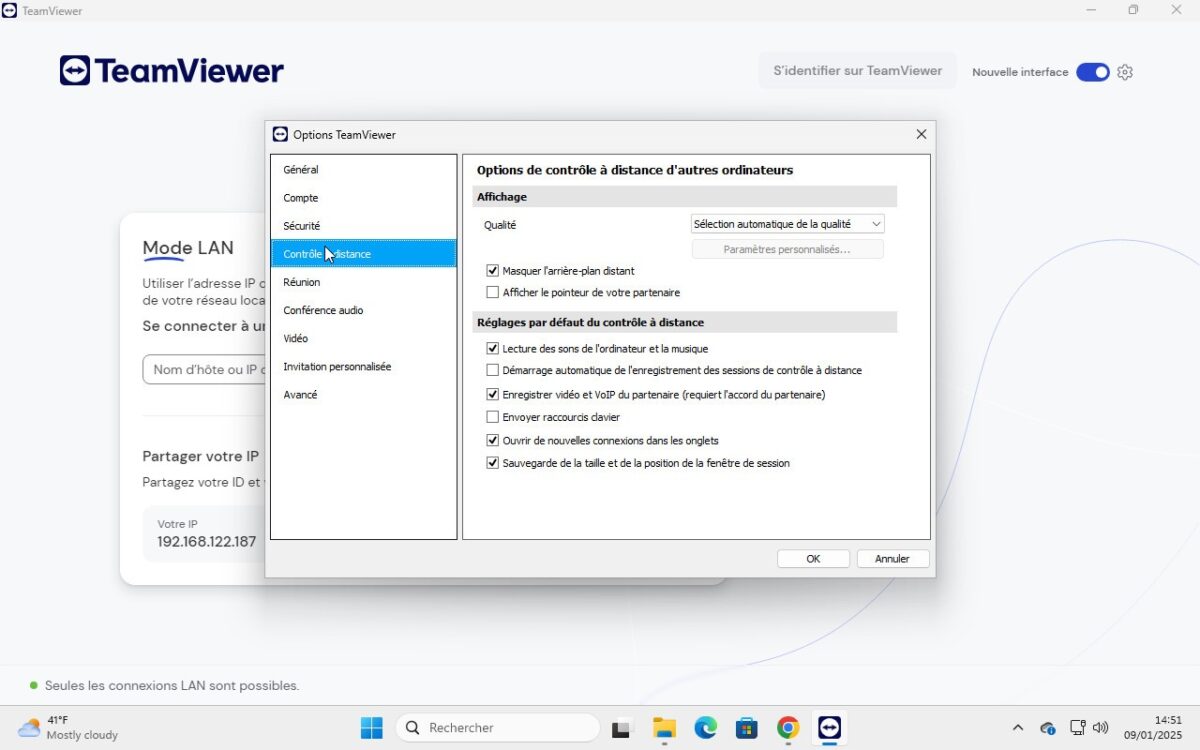
Task: Enable Afficher le pointeur de votre partenaire
Action: [492, 292]
